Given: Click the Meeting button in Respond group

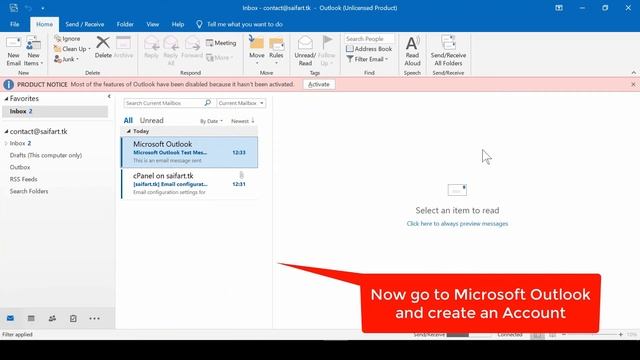Looking at the screenshot, I should [221, 43].
